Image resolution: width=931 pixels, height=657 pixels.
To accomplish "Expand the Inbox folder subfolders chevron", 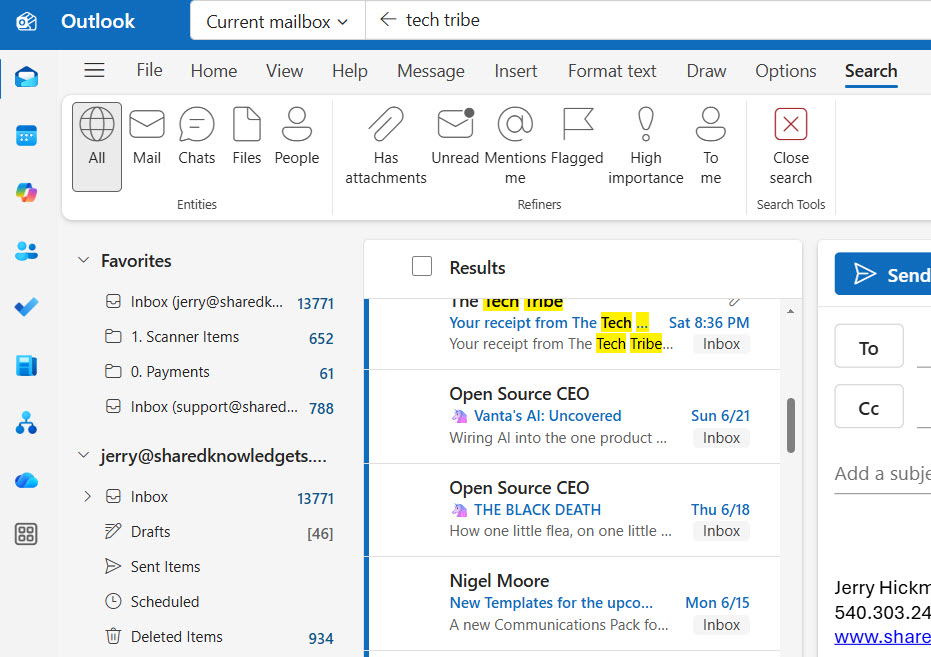I will pyautogui.click(x=87, y=496).
